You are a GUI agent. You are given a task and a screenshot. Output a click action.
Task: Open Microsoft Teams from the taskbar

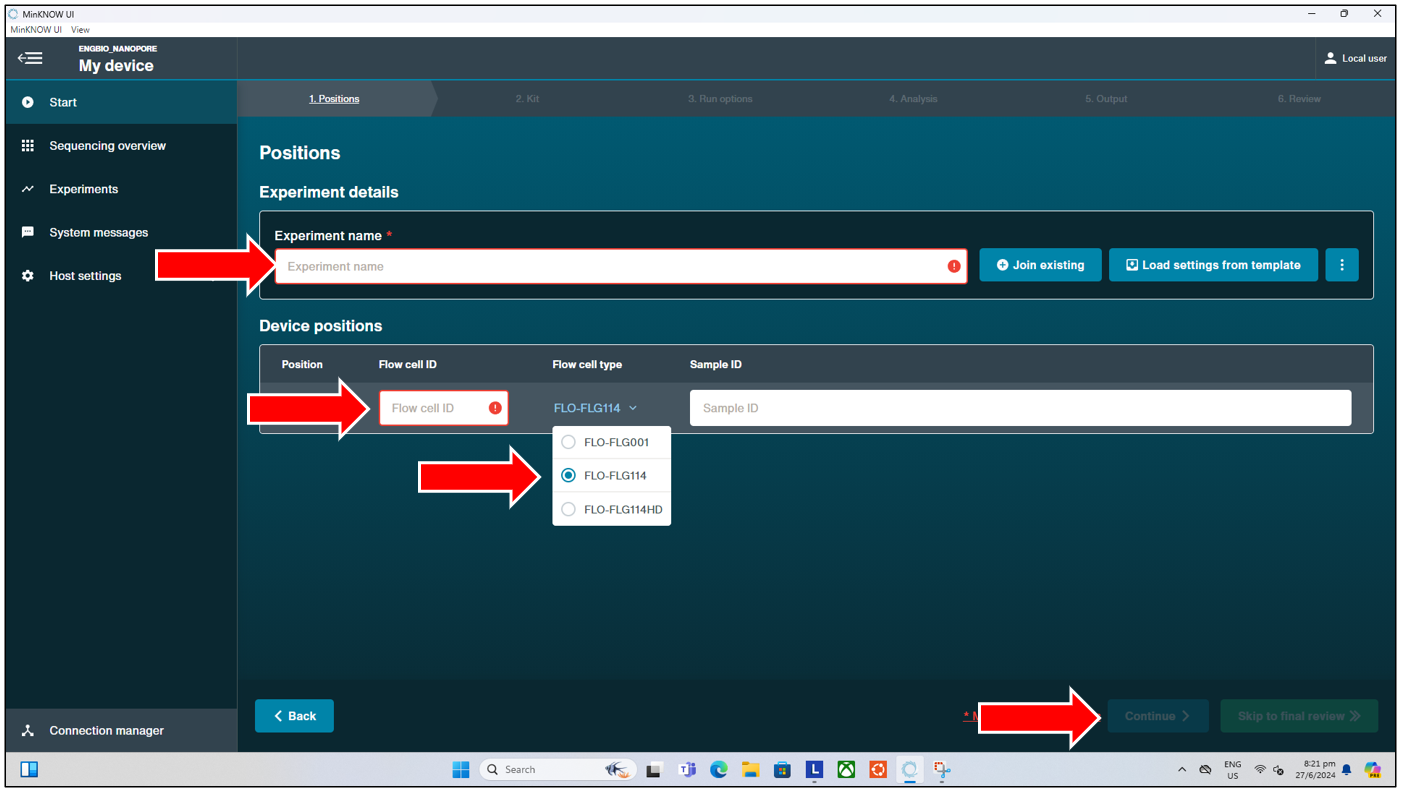click(x=687, y=770)
